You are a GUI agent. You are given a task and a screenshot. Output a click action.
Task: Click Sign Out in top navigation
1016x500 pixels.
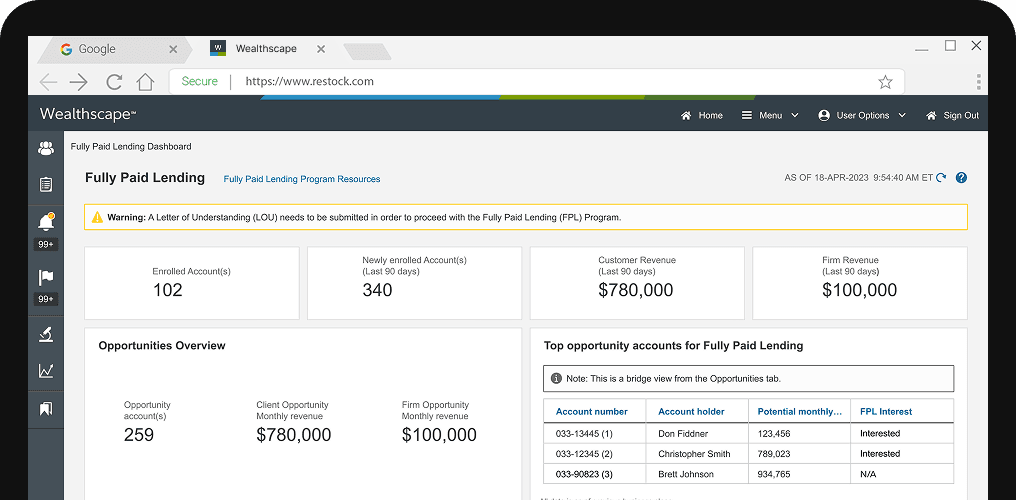coord(952,115)
